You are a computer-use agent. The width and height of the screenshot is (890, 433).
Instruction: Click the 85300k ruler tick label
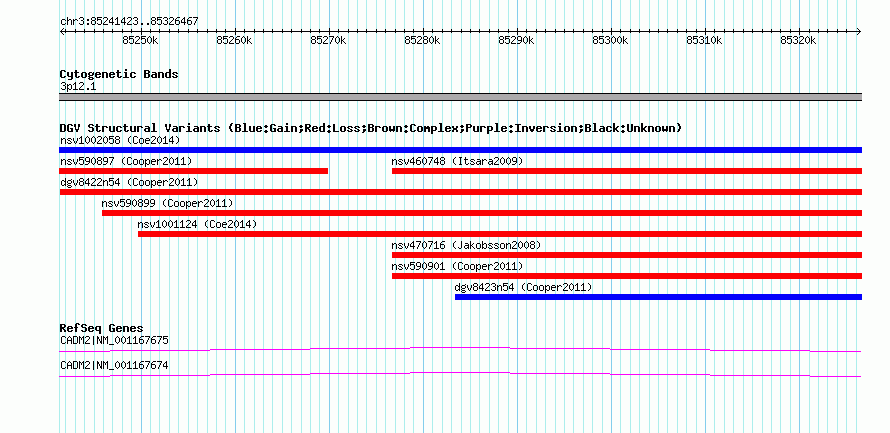tap(611, 40)
